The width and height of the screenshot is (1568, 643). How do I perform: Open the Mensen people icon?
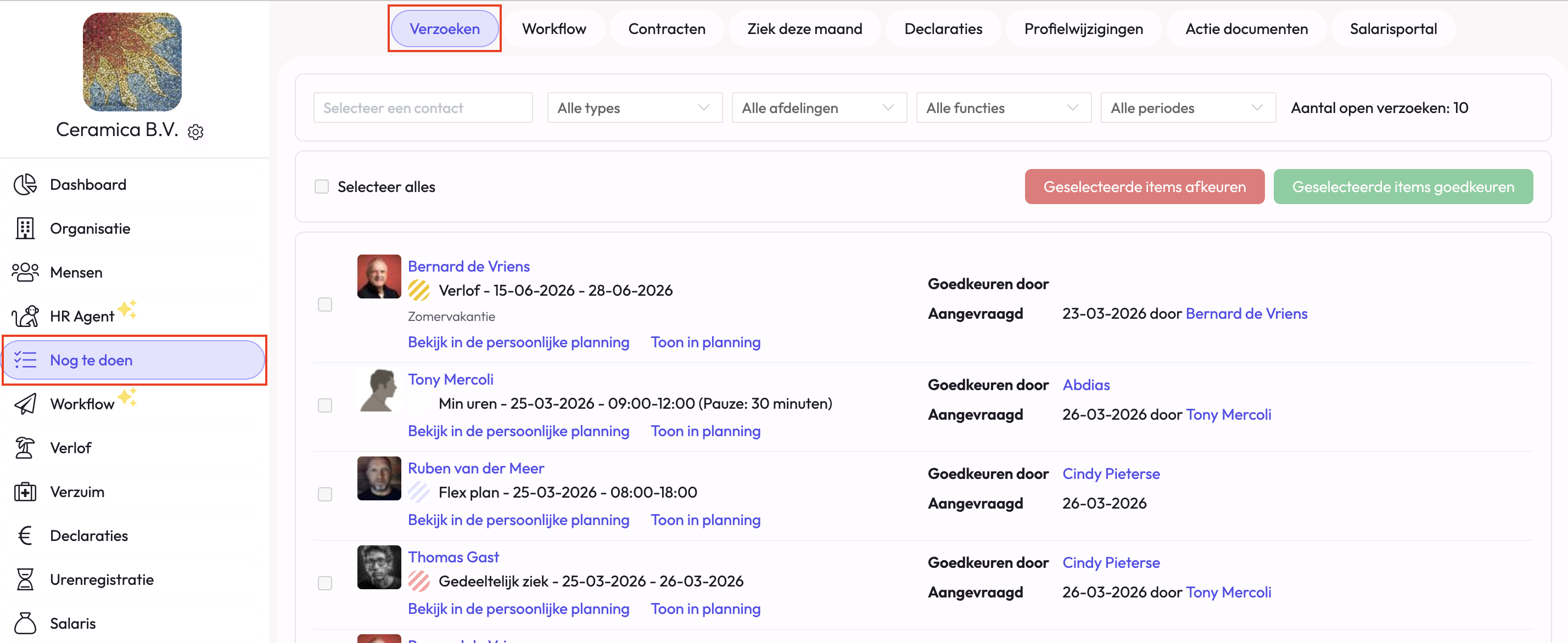(x=25, y=272)
